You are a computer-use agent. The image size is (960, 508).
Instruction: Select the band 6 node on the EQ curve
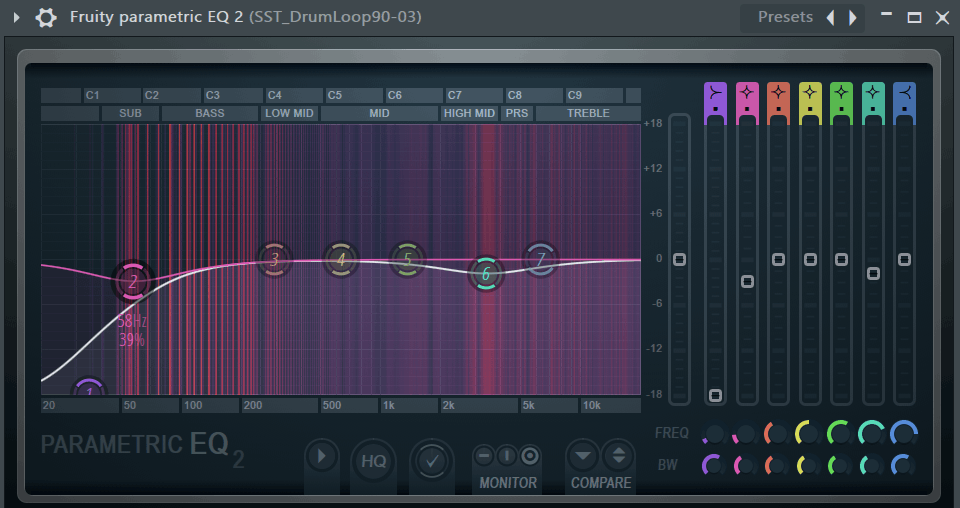tap(486, 273)
